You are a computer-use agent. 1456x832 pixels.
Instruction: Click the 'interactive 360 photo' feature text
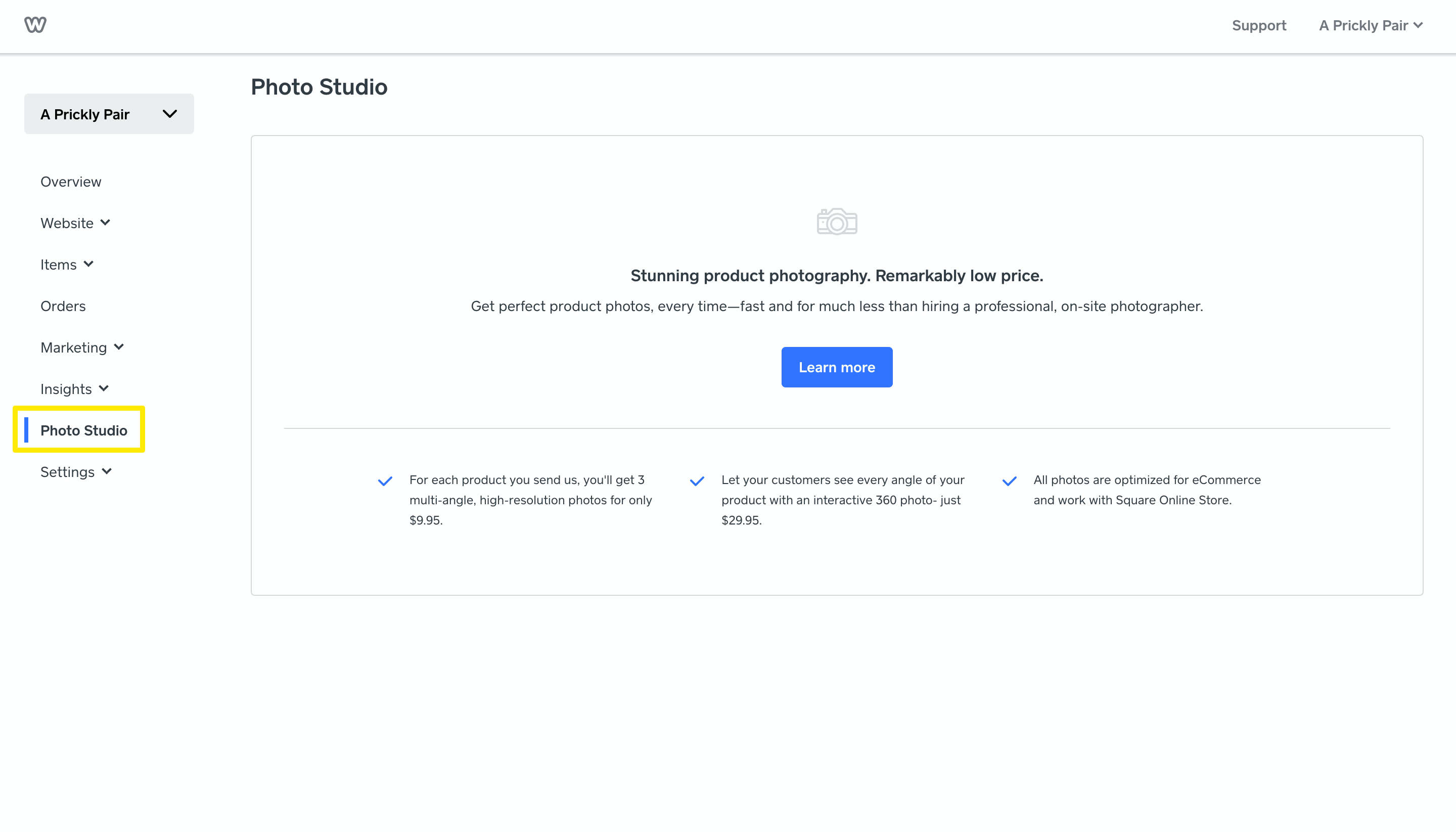click(843, 500)
